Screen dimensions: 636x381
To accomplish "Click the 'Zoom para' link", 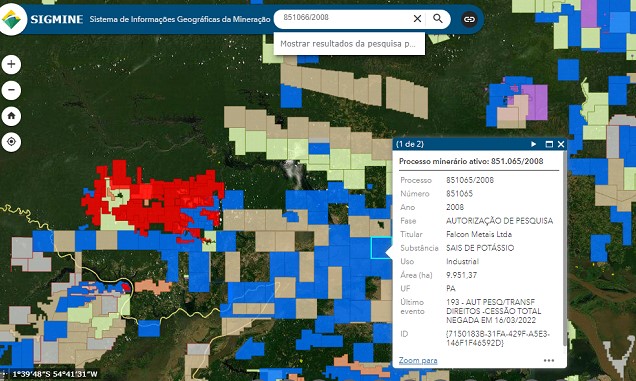I will [418, 360].
